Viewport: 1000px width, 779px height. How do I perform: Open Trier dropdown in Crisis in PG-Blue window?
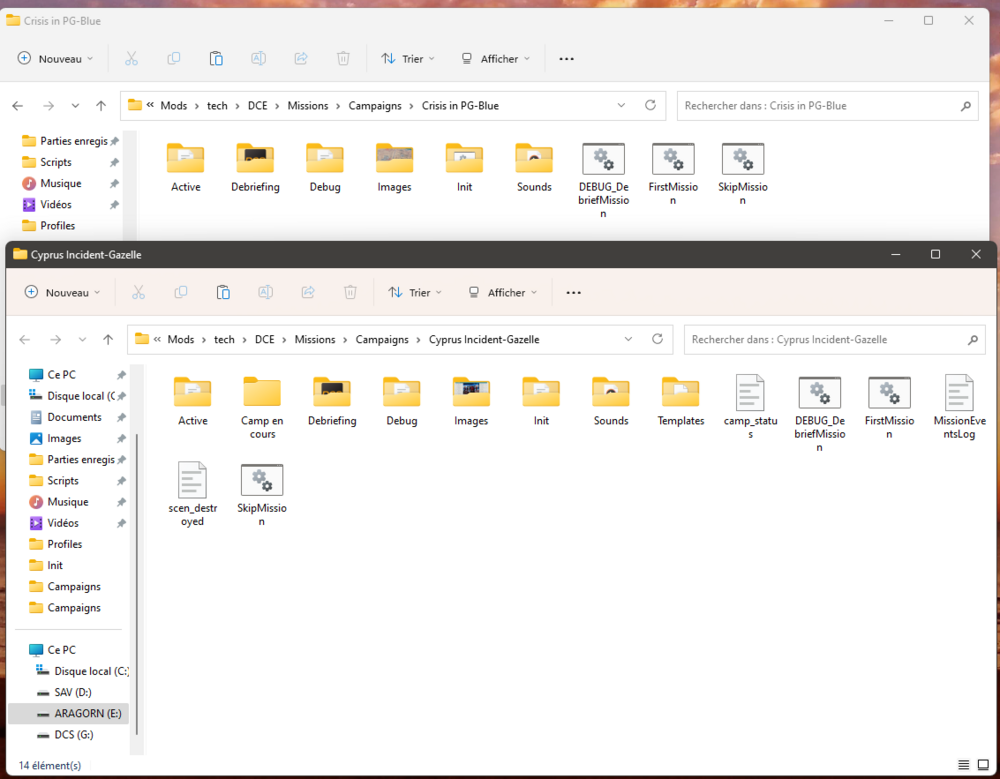coord(408,59)
